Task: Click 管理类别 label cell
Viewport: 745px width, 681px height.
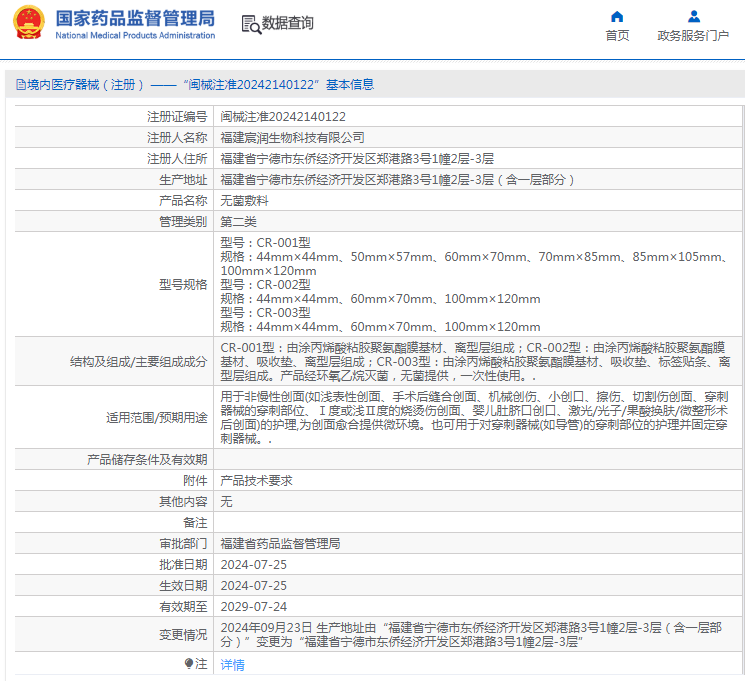Action: point(183,221)
